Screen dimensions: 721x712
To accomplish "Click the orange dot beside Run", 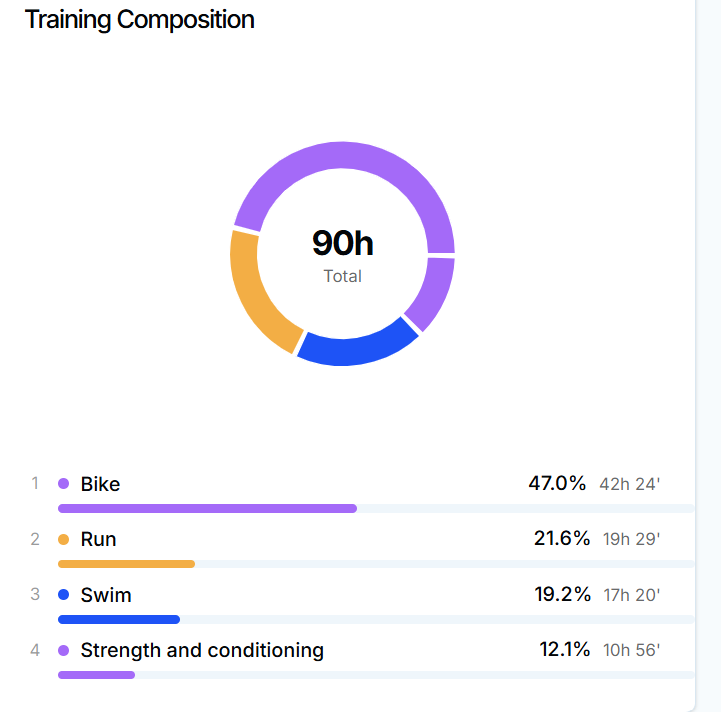I will [x=64, y=540].
